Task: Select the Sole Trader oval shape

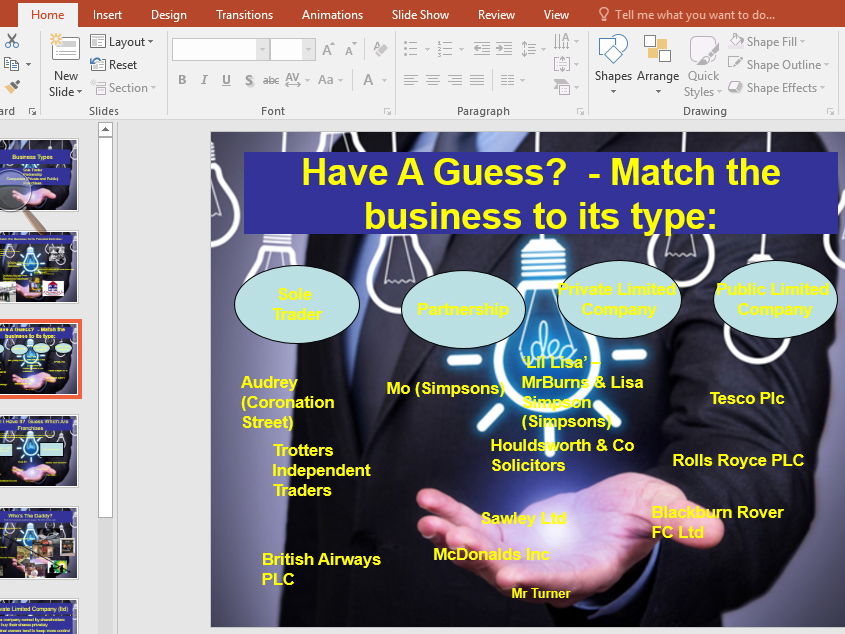Action: coord(296,304)
